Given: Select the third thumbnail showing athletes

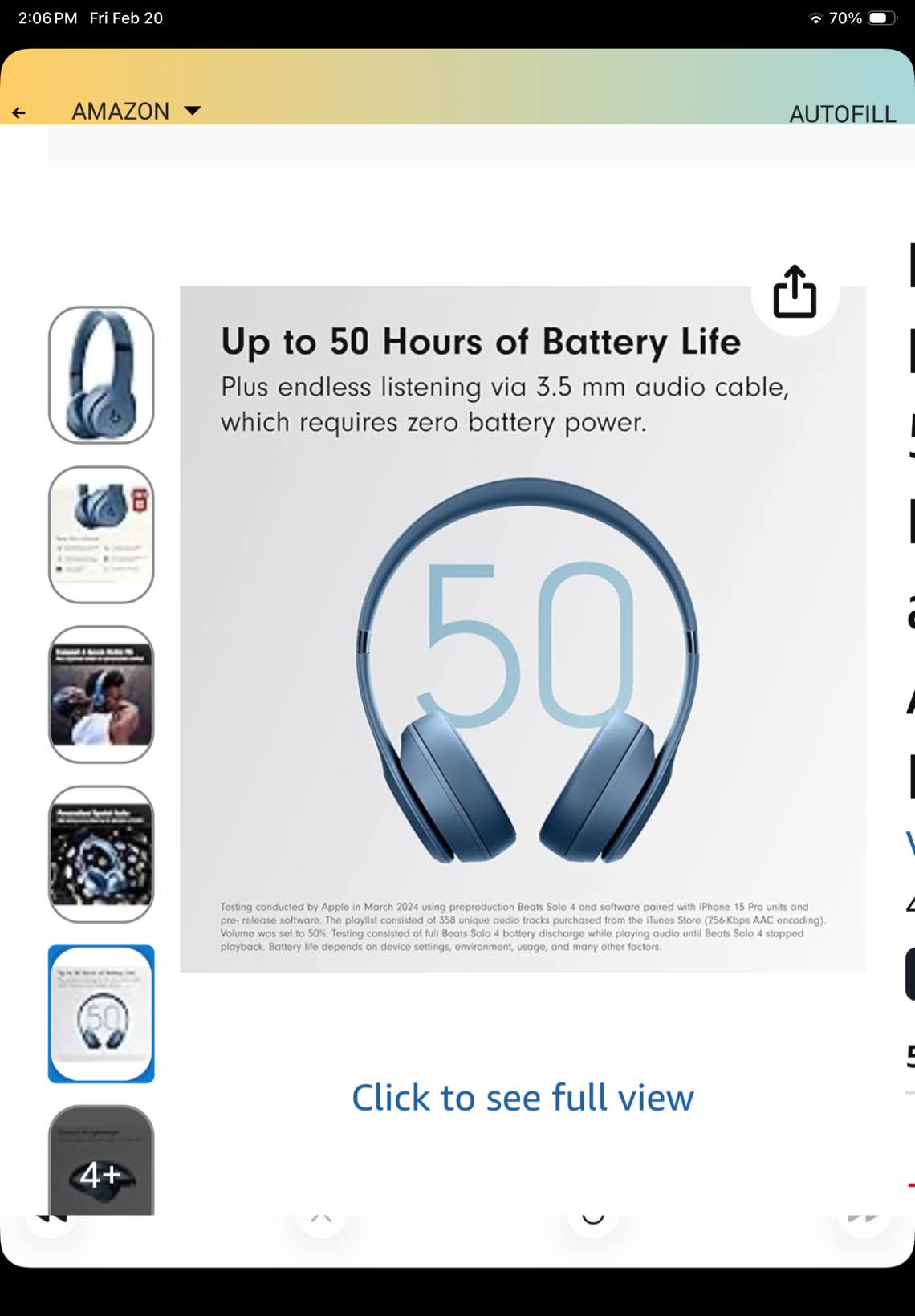Looking at the screenshot, I should tap(101, 694).
